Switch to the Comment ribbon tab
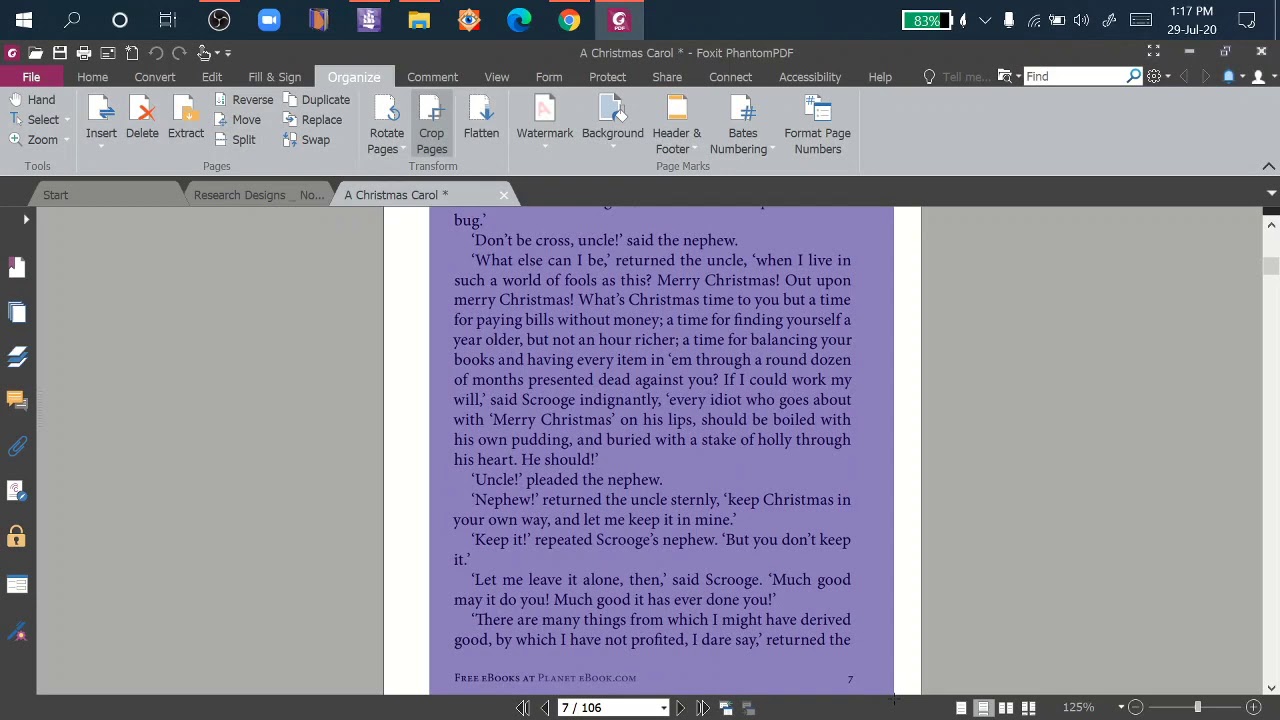 tap(432, 77)
